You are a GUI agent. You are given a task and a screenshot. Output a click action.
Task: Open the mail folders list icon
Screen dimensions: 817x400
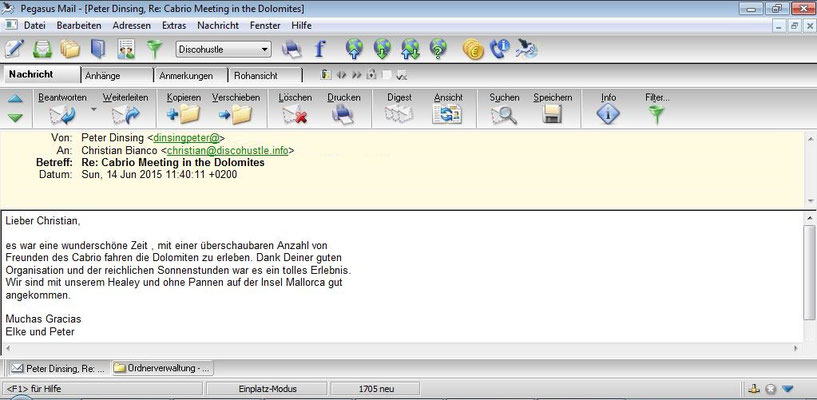[70, 49]
